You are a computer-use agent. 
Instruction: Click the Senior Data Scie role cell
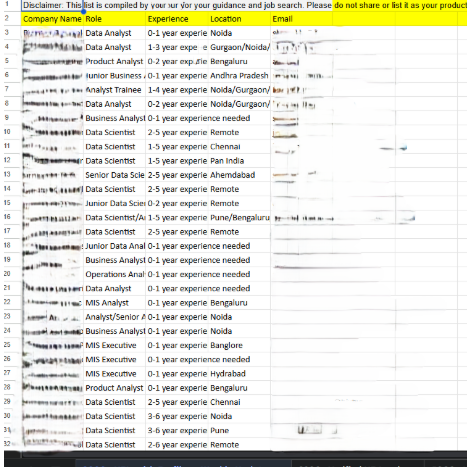(x=114, y=175)
